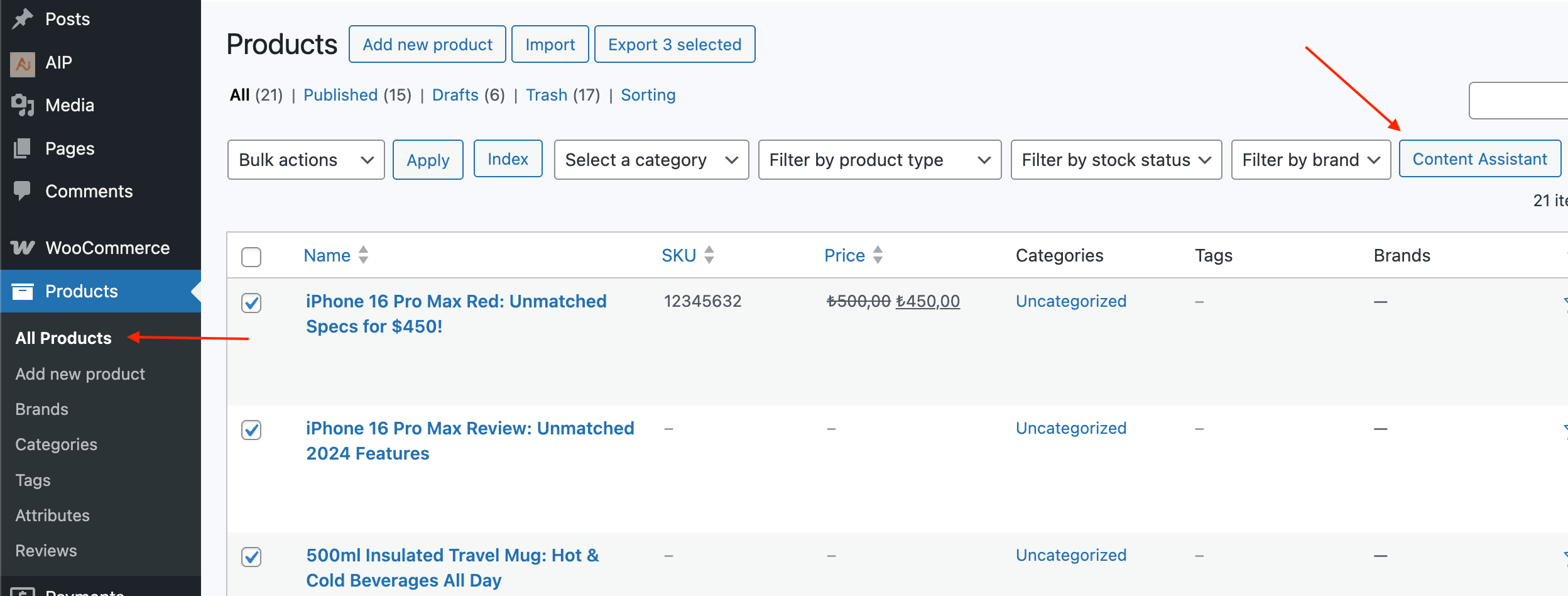Select All Products submenu item
The width and height of the screenshot is (1568, 596).
[63, 338]
